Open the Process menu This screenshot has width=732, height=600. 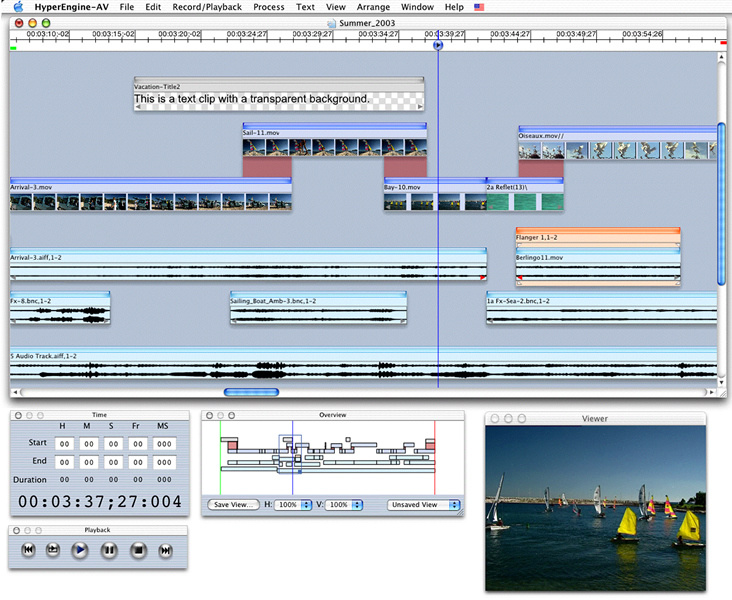click(x=269, y=7)
